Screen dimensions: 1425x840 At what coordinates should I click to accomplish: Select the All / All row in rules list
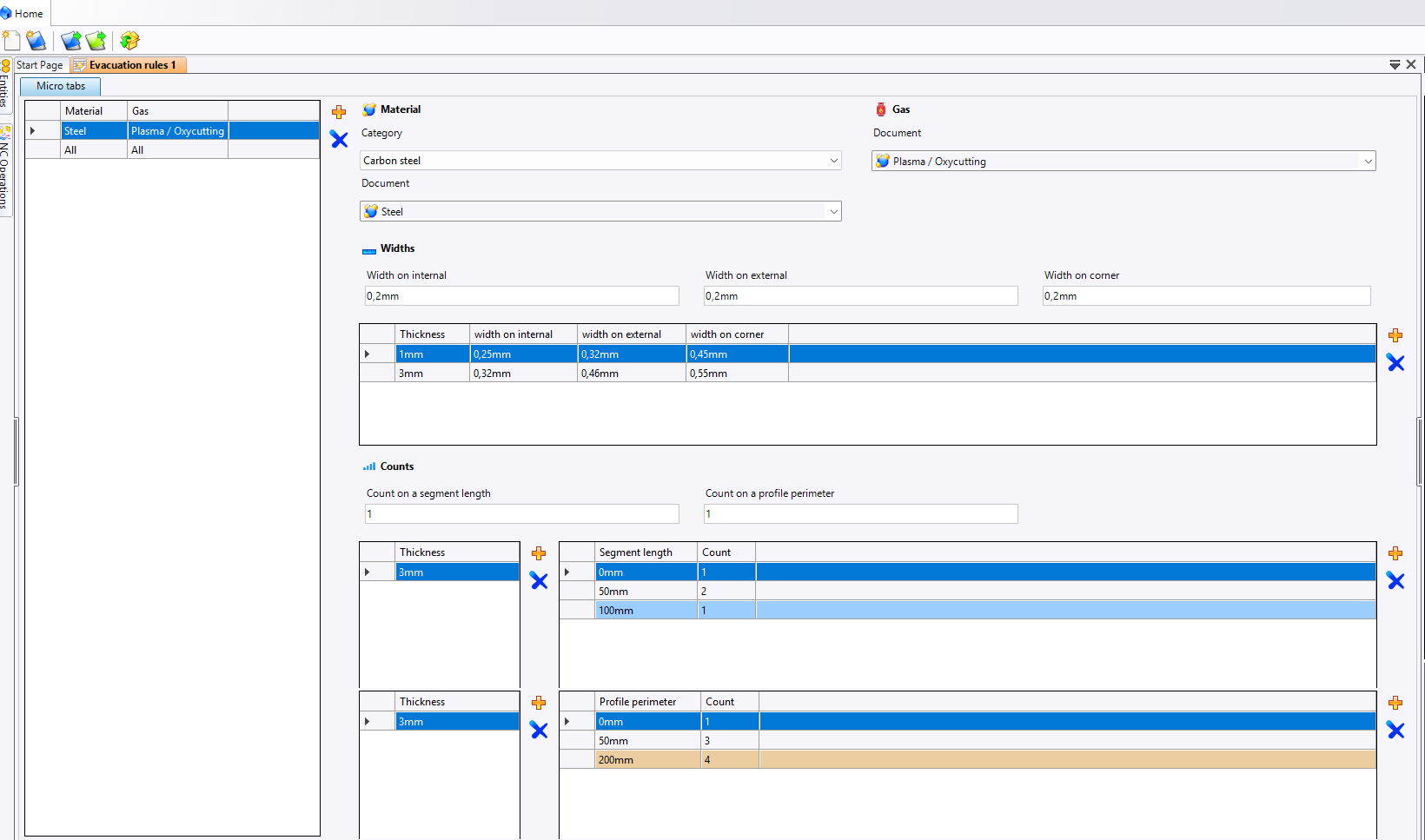172,150
